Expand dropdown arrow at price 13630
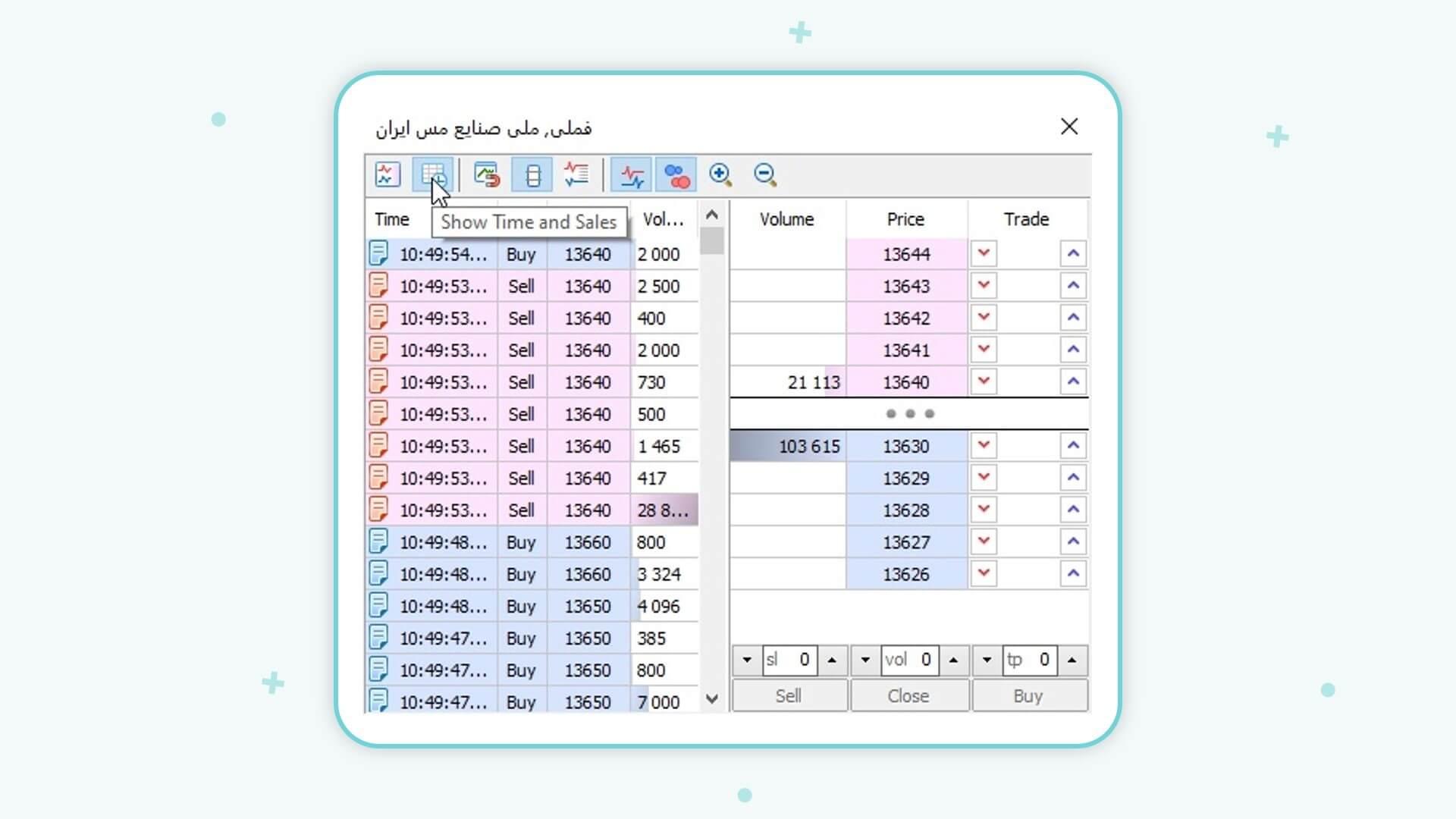1456x819 pixels. click(x=983, y=445)
